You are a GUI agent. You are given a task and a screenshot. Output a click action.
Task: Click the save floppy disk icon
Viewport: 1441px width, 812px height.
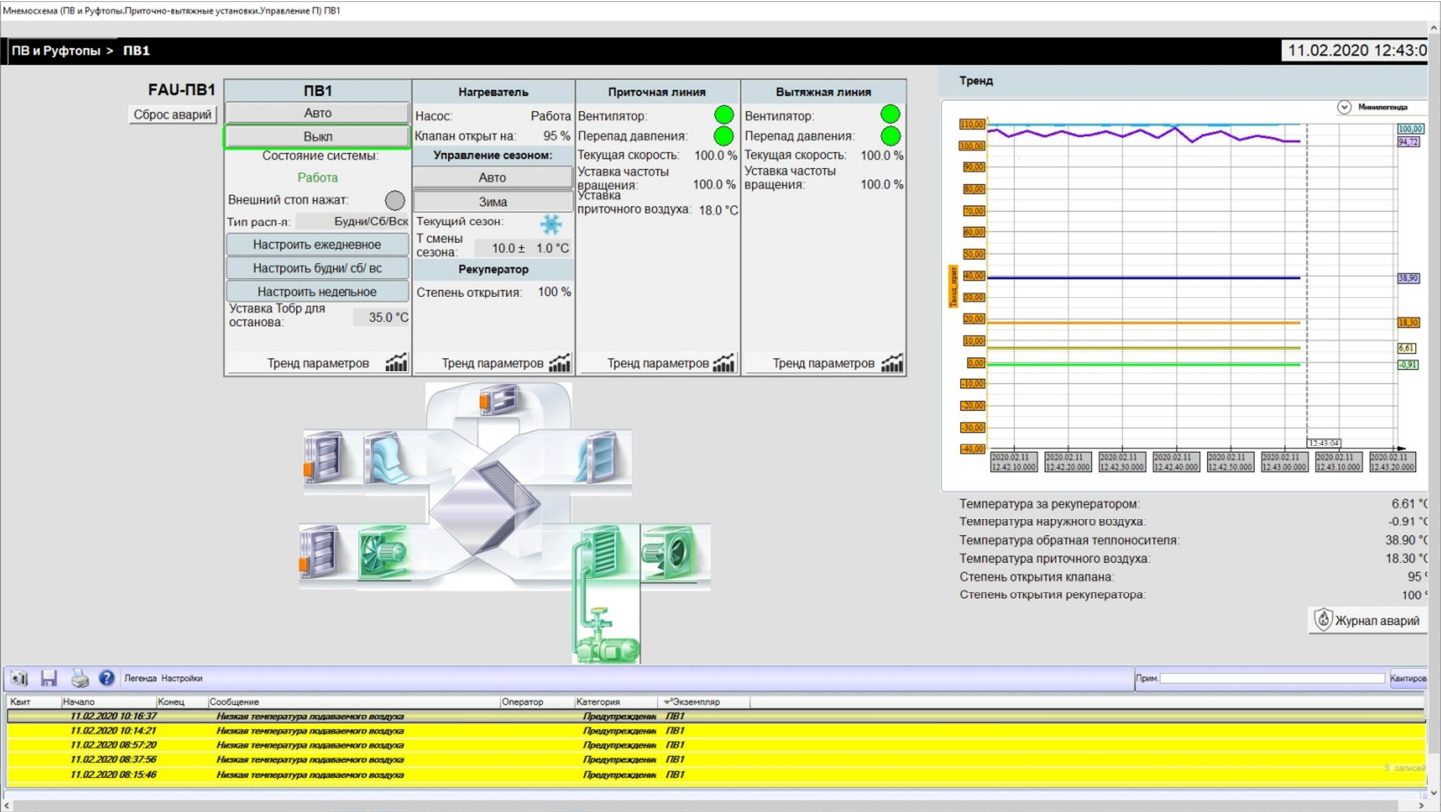[x=48, y=678]
